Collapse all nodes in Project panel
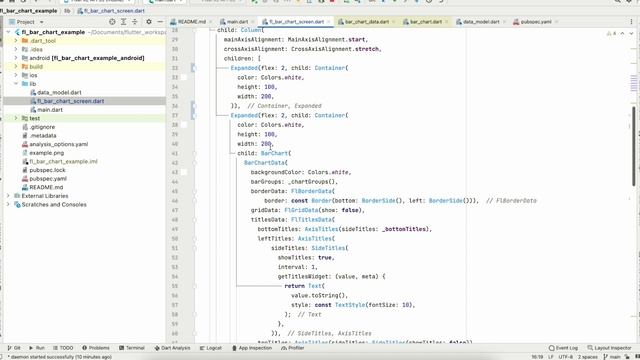 [135, 22]
